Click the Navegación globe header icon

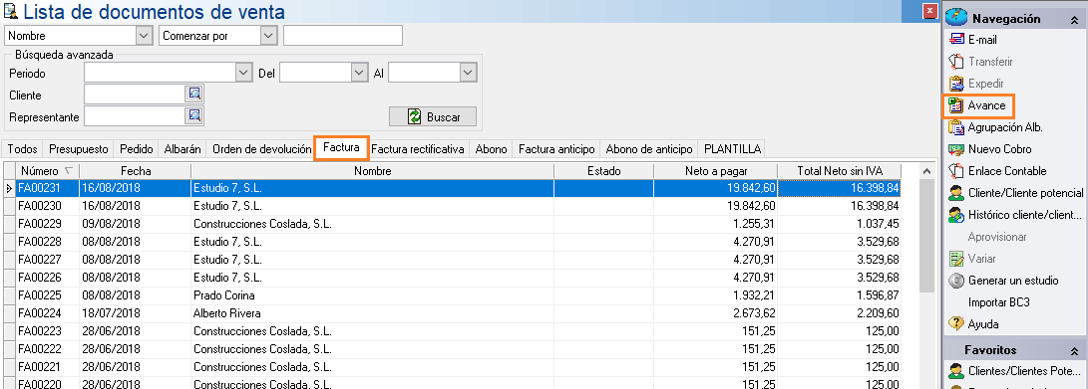(956, 18)
